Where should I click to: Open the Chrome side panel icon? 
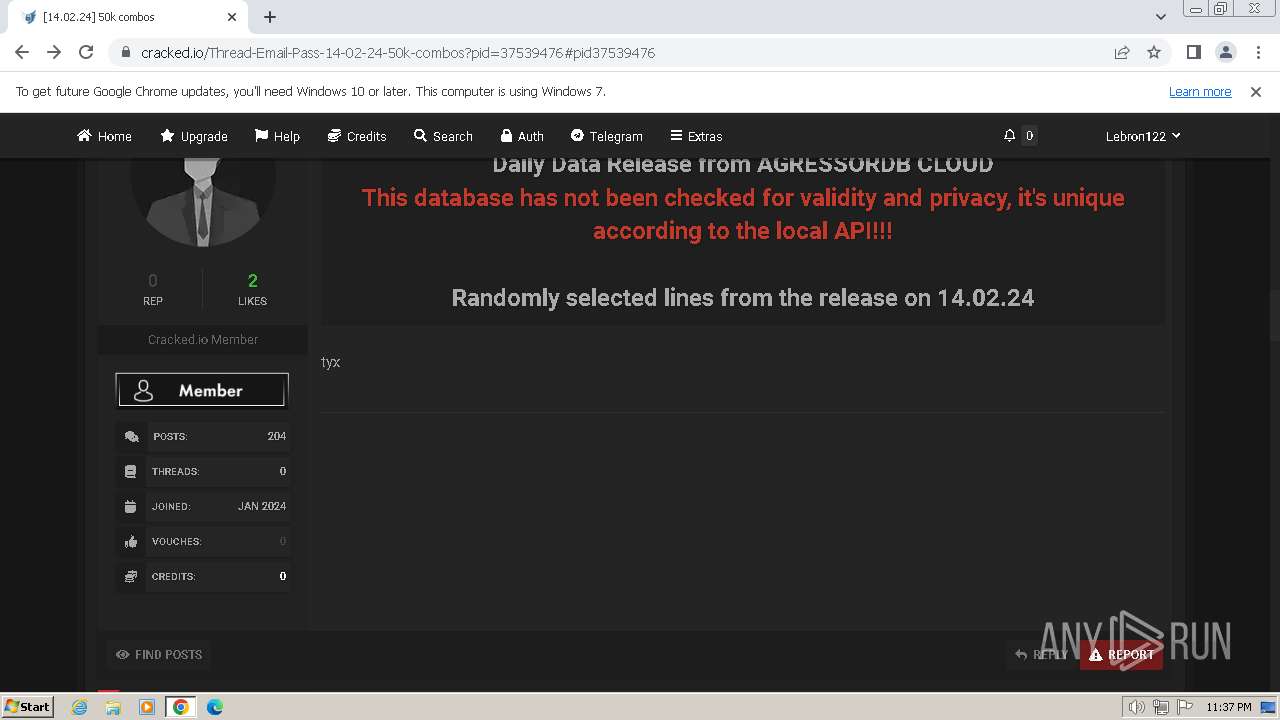[1193, 52]
